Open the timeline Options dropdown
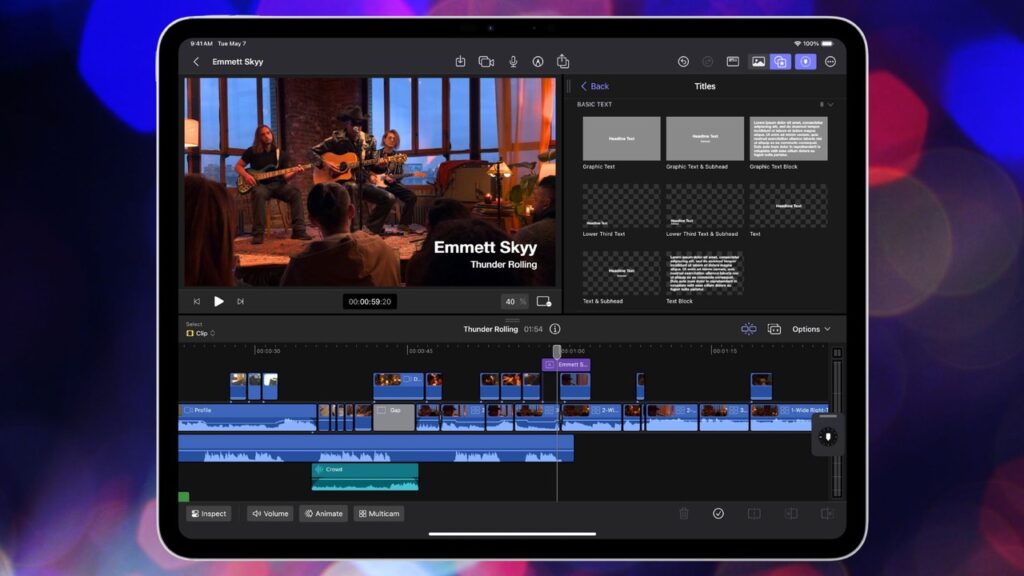The height and width of the screenshot is (576, 1024). coord(811,329)
